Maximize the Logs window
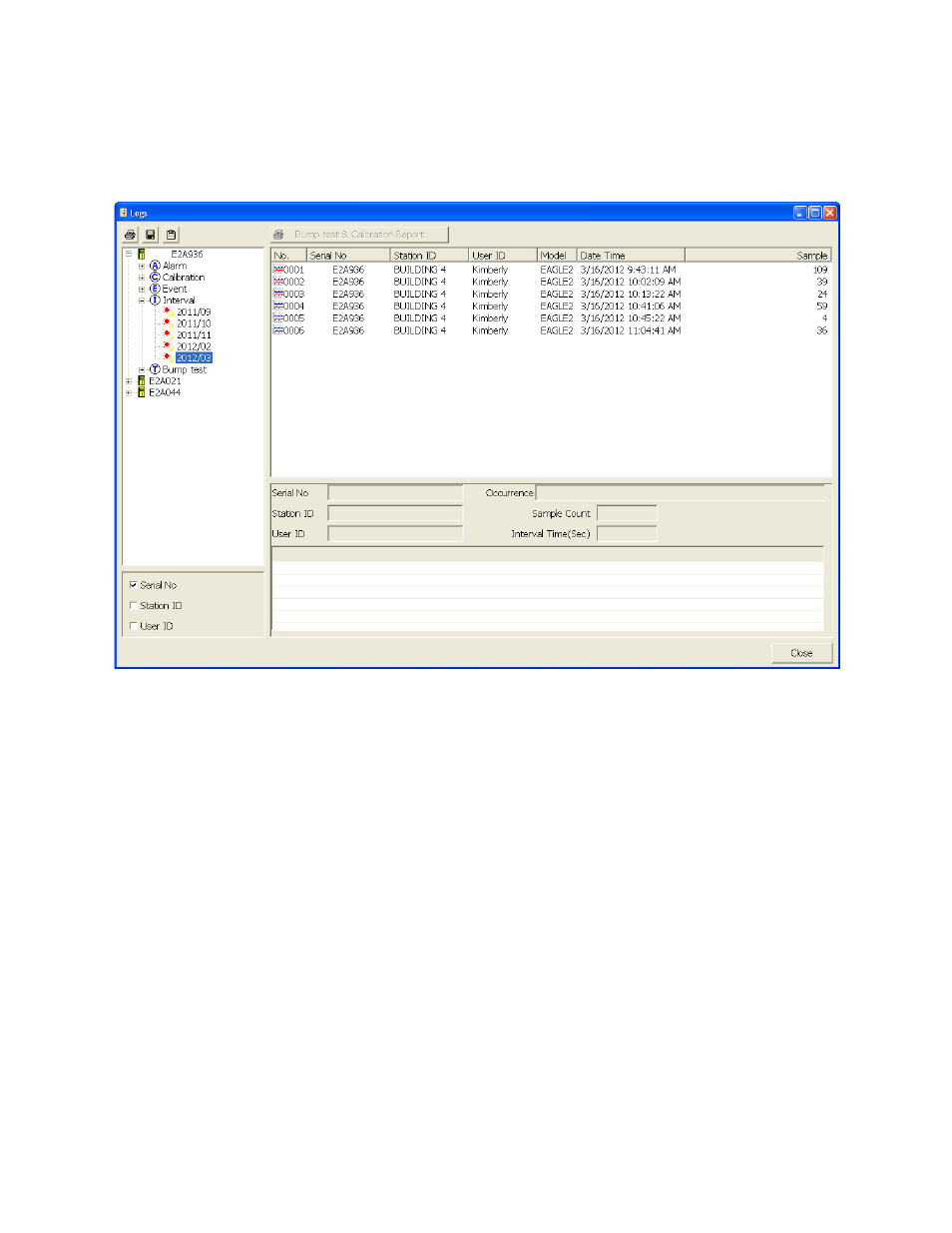This screenshot has width=952, height=1233. pos(815,213)
